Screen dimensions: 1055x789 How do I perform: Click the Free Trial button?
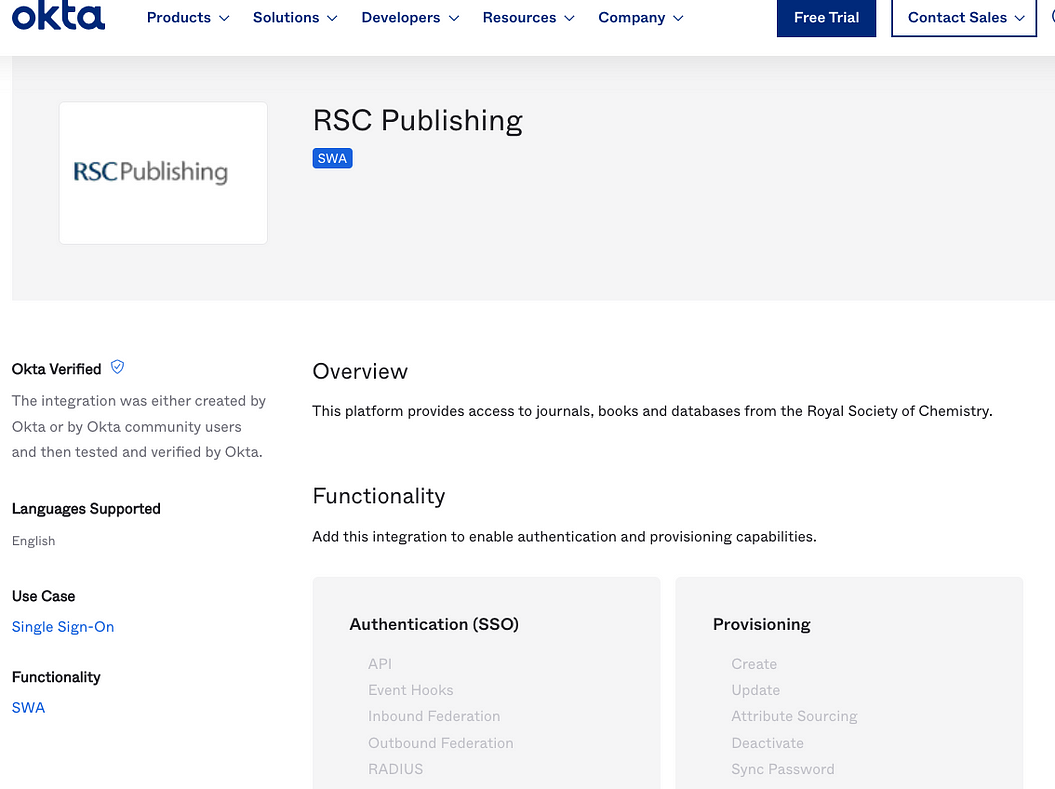[x=826, y=17]
